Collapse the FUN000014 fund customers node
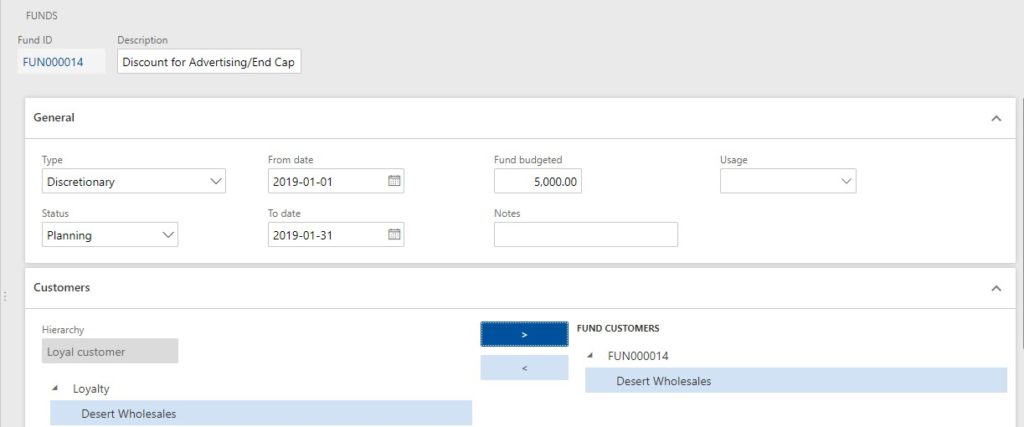The height and width of the screenshot is (427, 1024). pos(592,355)
